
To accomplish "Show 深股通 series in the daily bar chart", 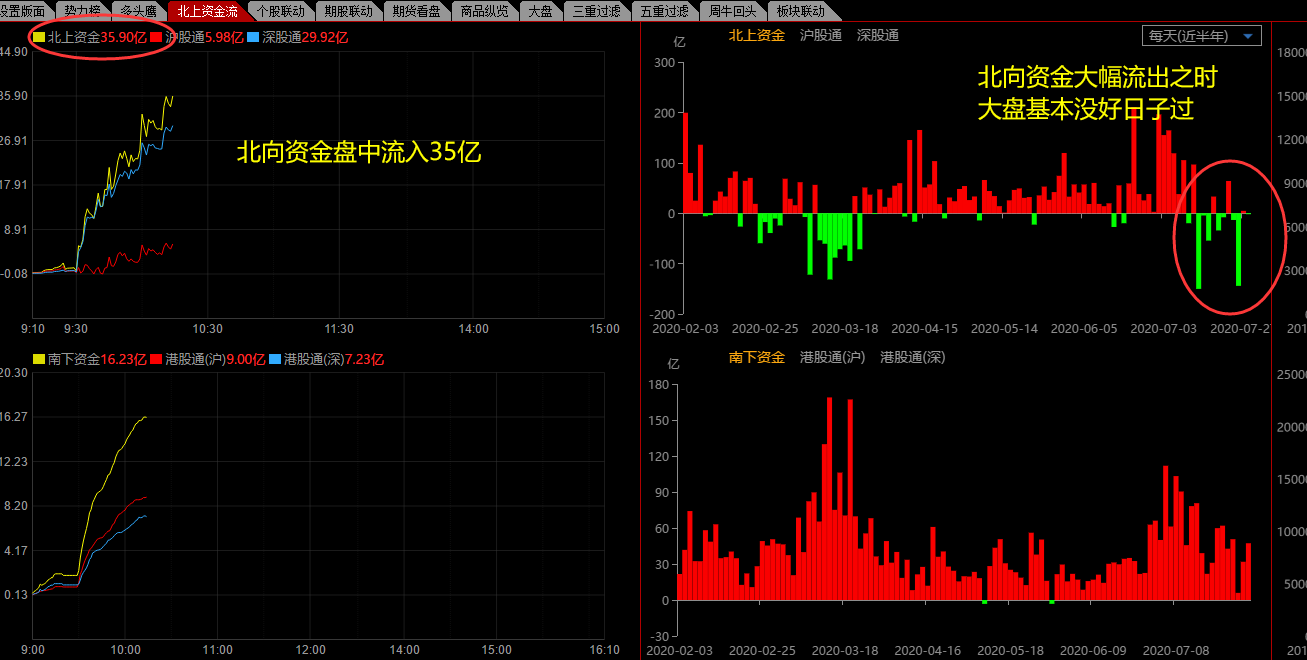I will 878,35.
